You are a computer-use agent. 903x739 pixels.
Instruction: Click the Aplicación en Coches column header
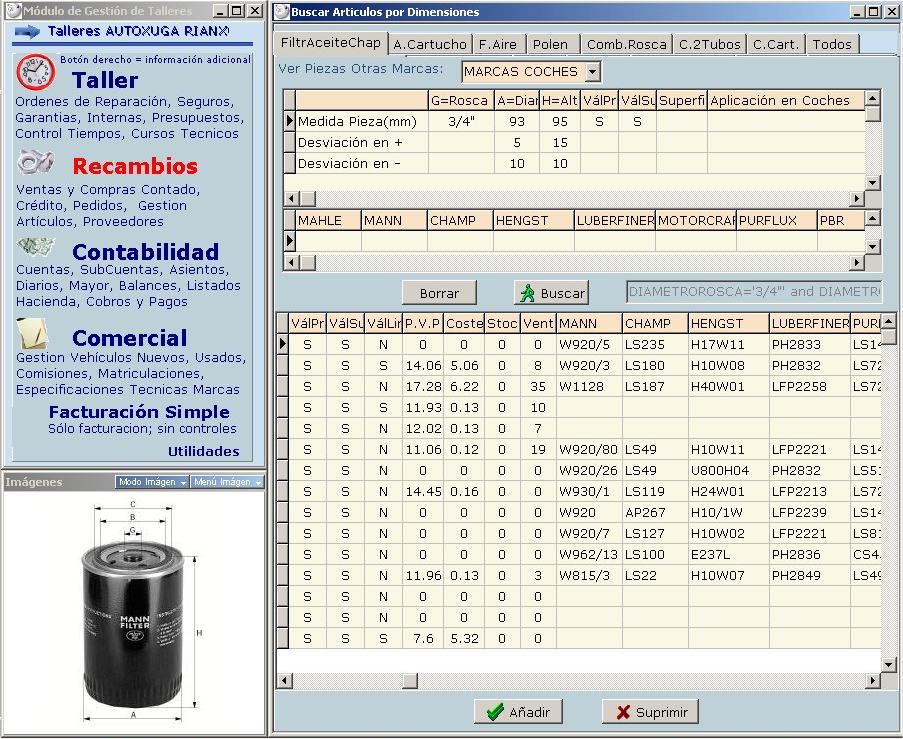(786, 101)
